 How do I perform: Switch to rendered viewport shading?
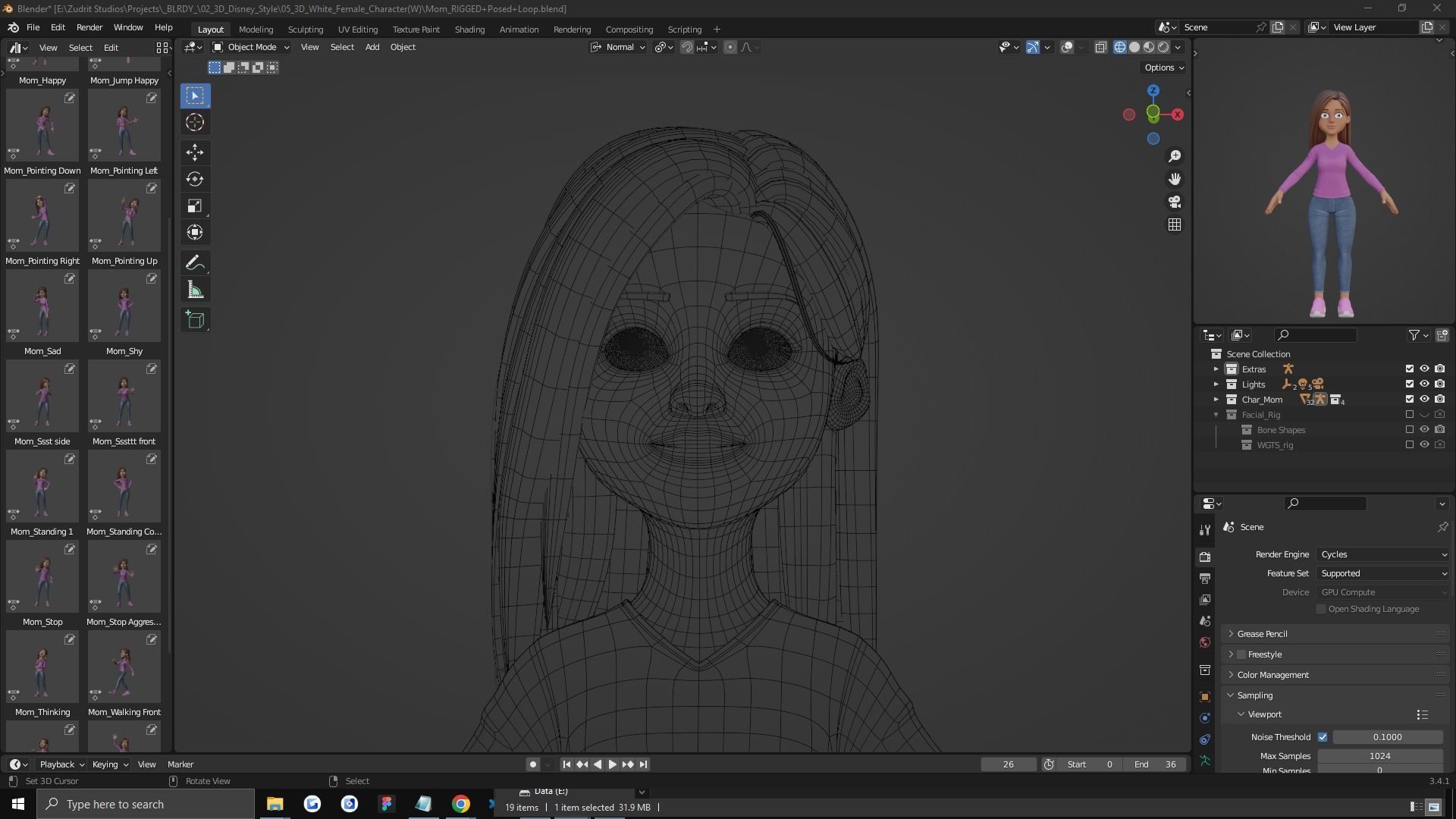tap(1163, 47)
